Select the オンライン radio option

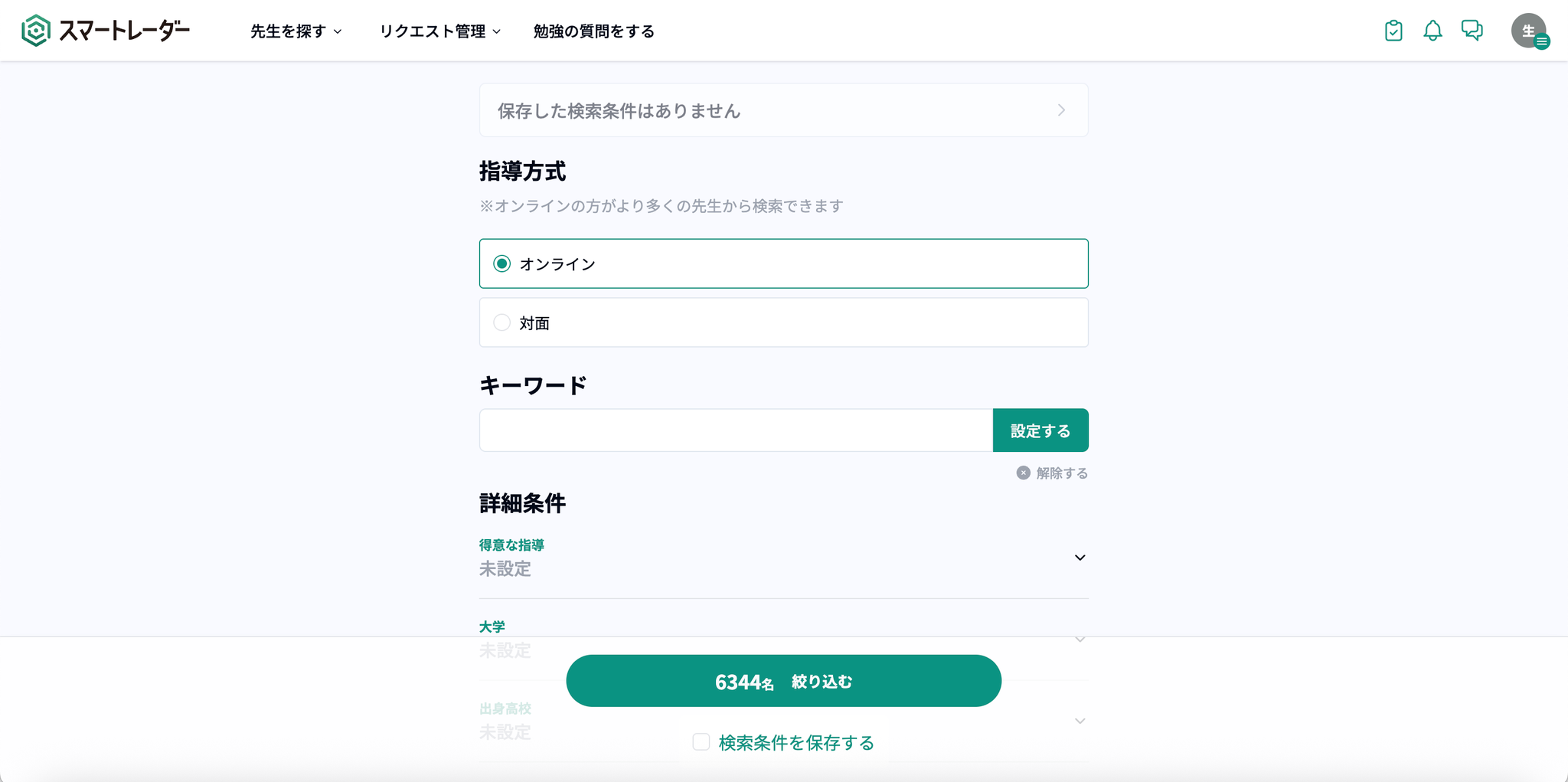coord(502,263)
